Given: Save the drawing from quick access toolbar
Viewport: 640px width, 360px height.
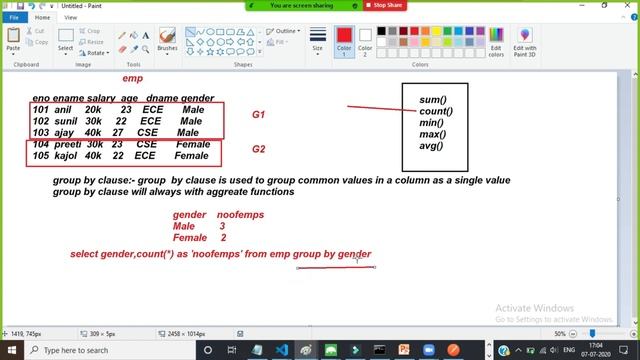Looking at the screenshot, I should [x=20, y=6].
